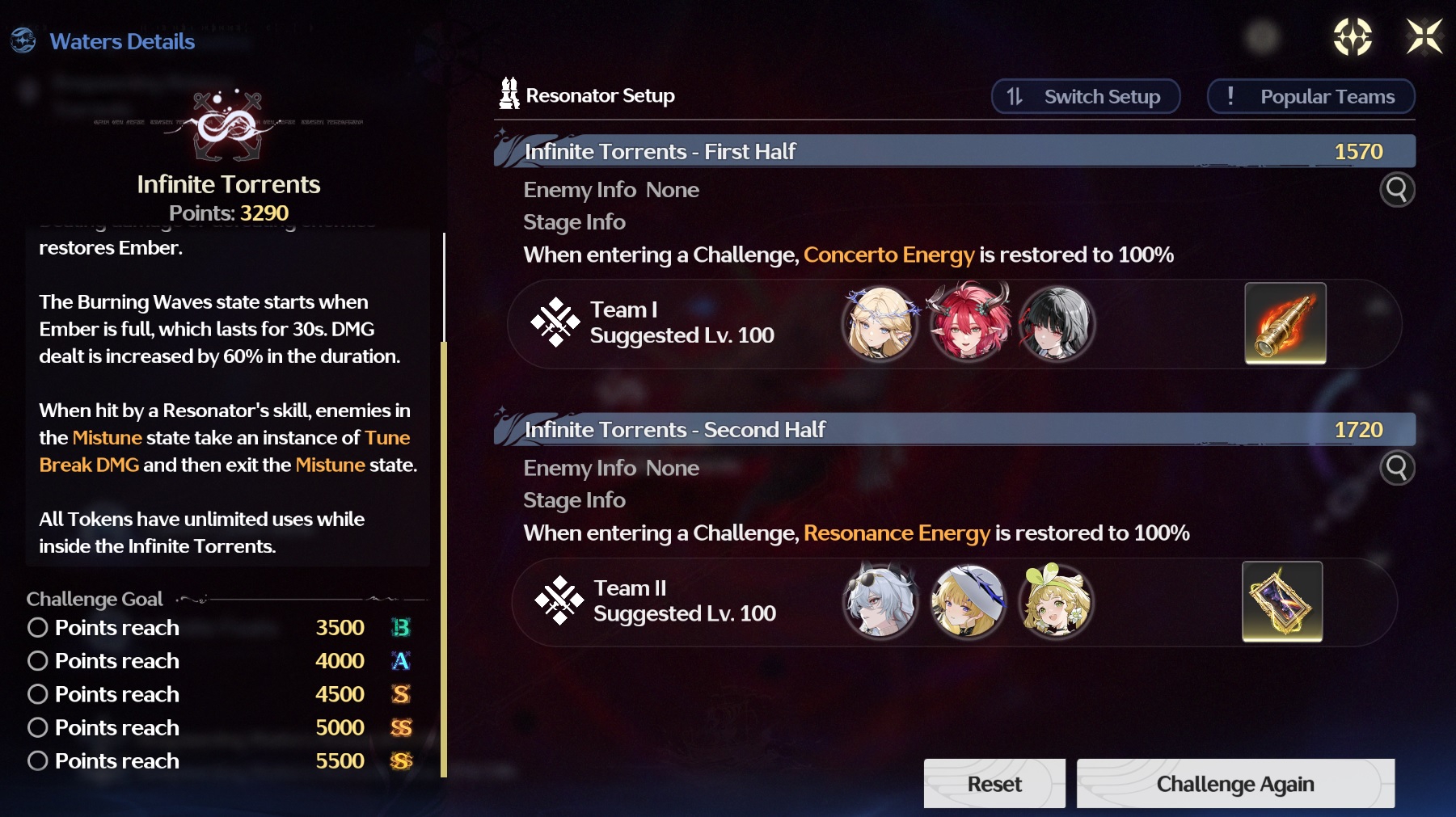Select the Points reach 5500 goal circle
The image size is (1456, 817).
tap(37, 761)
